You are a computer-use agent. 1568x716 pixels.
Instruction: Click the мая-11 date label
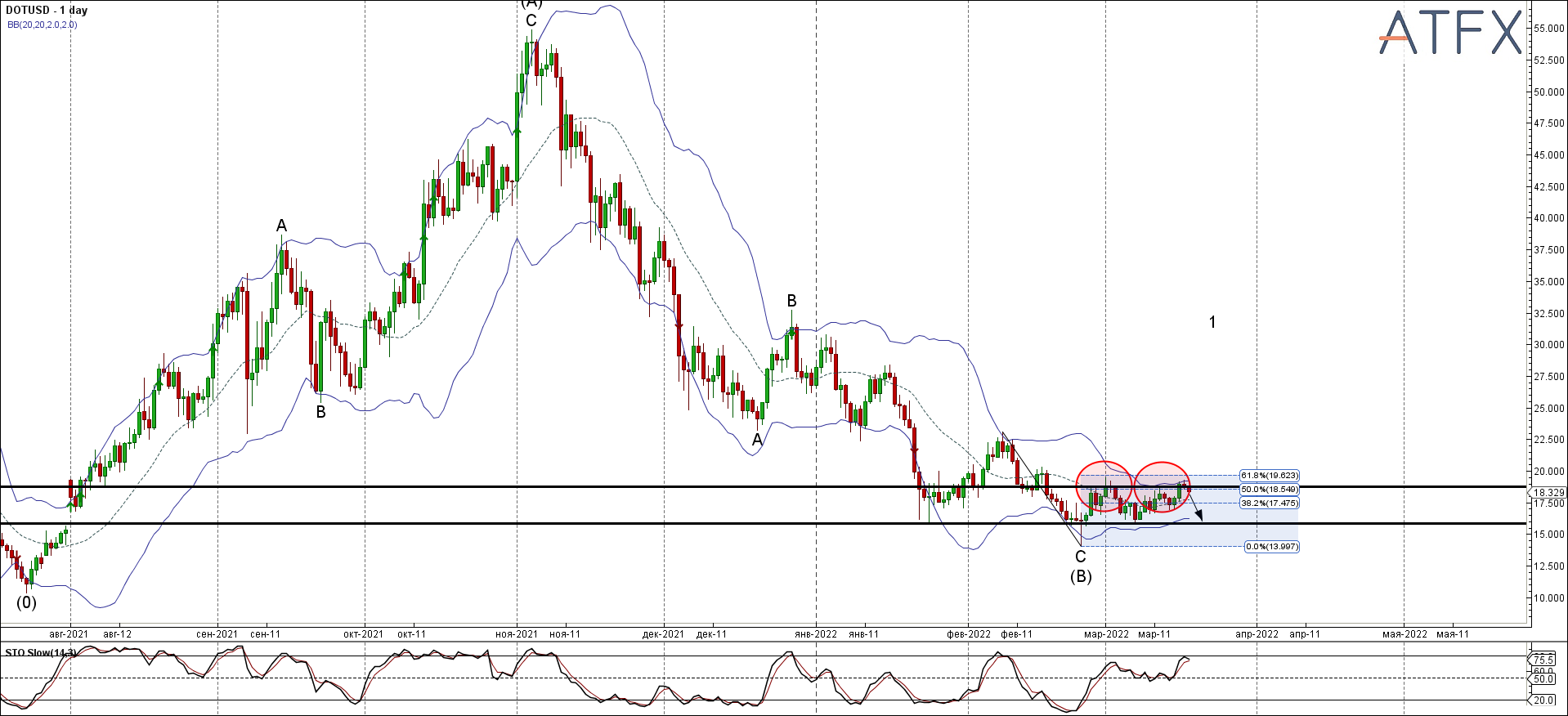[x=1453, y=633]
